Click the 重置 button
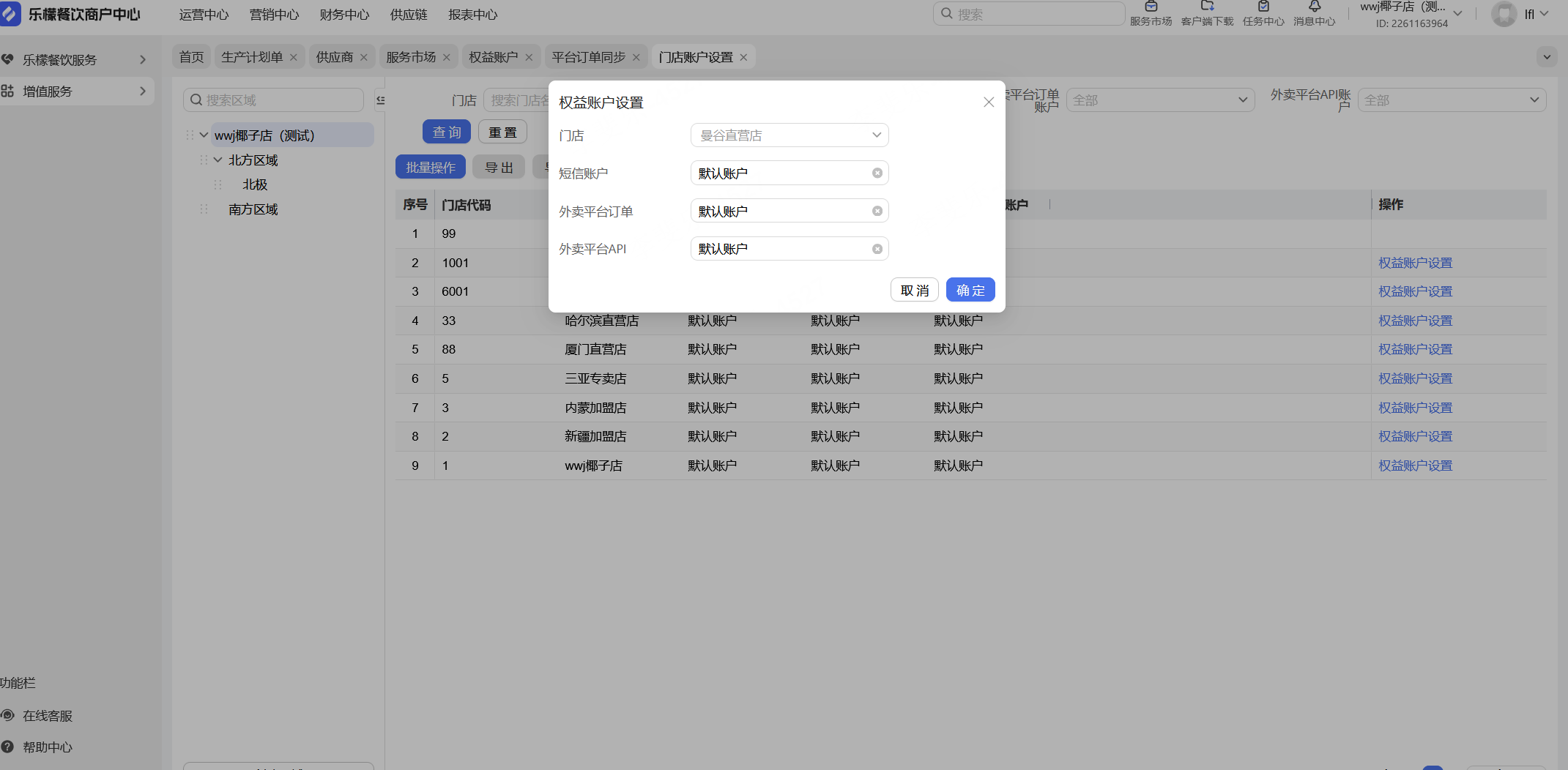Screen dimensions: 1568x770 502,132
